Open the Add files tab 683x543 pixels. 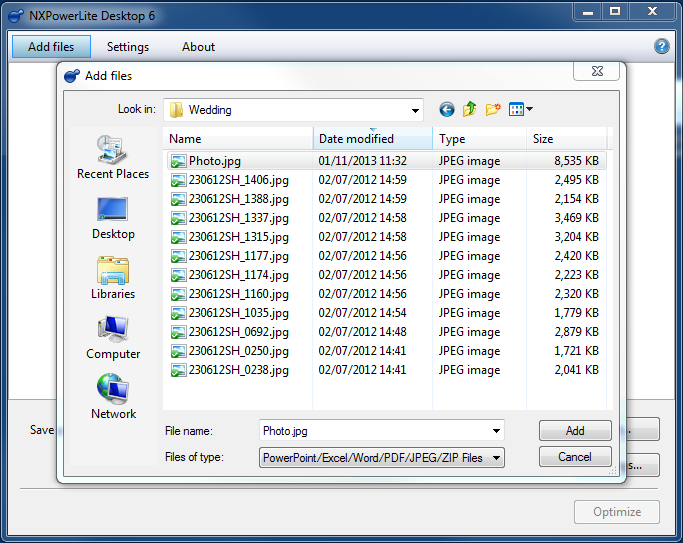coord(51,47)
